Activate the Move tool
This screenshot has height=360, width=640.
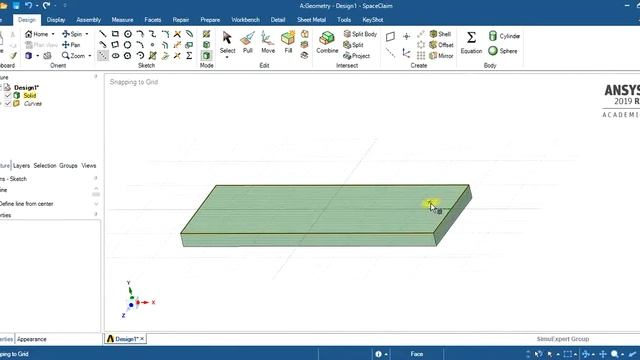click(x=268, y=42)
